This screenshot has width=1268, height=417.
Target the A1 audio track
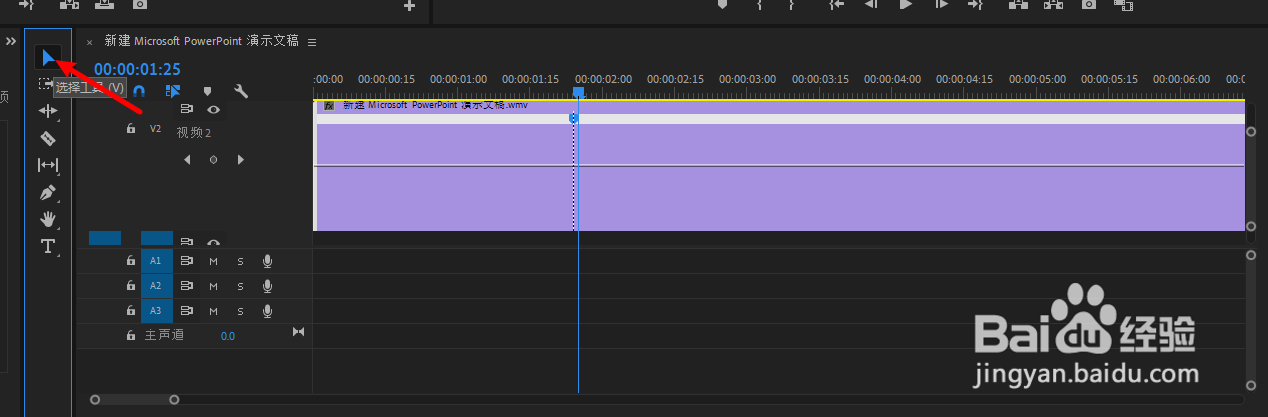(156, 260)
